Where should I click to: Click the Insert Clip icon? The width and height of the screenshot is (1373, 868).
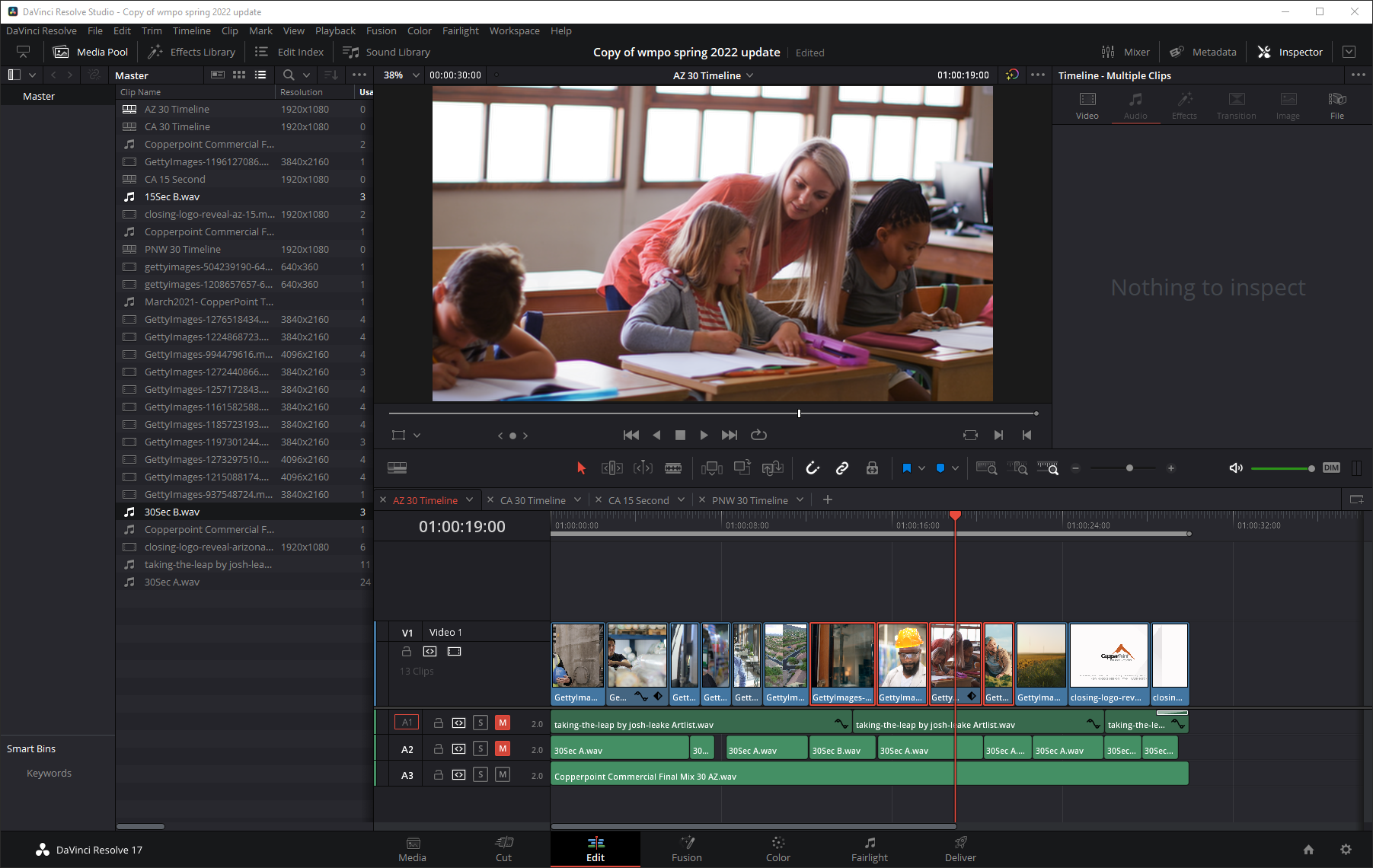pos(712,468)
